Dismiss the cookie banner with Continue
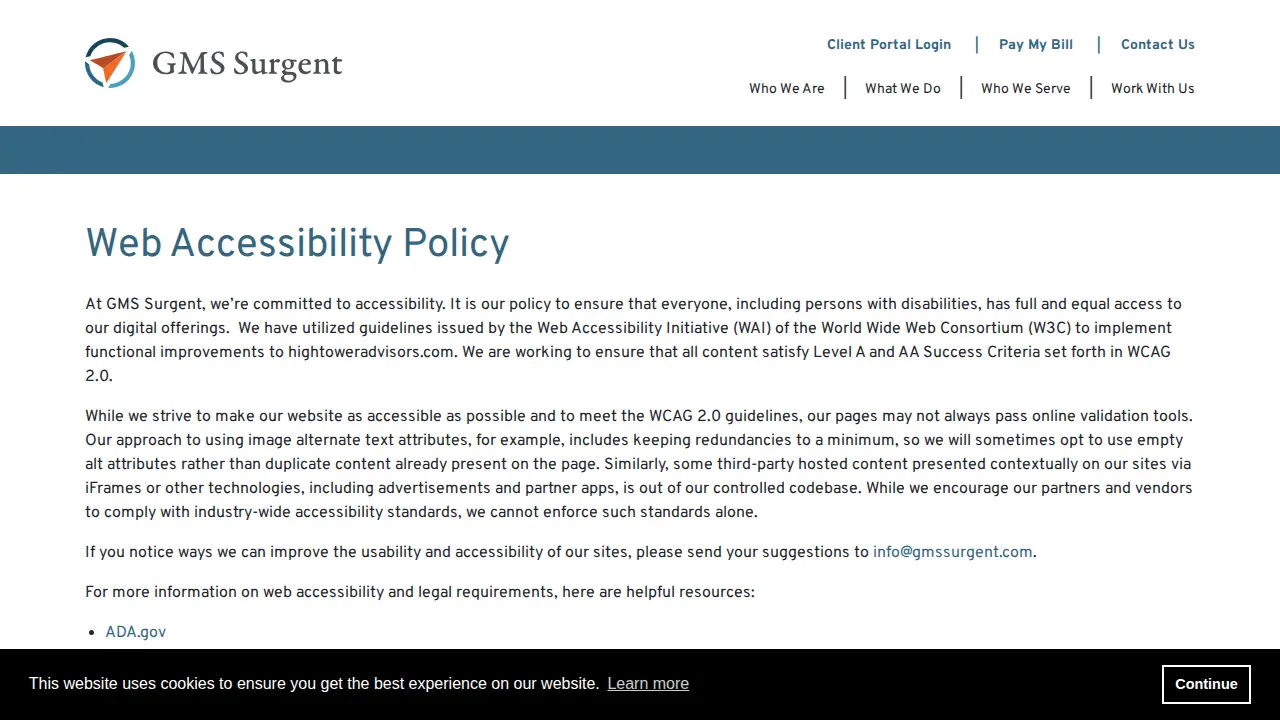The width and height of the screenshot is (1280, 720). pos(1206,684)
